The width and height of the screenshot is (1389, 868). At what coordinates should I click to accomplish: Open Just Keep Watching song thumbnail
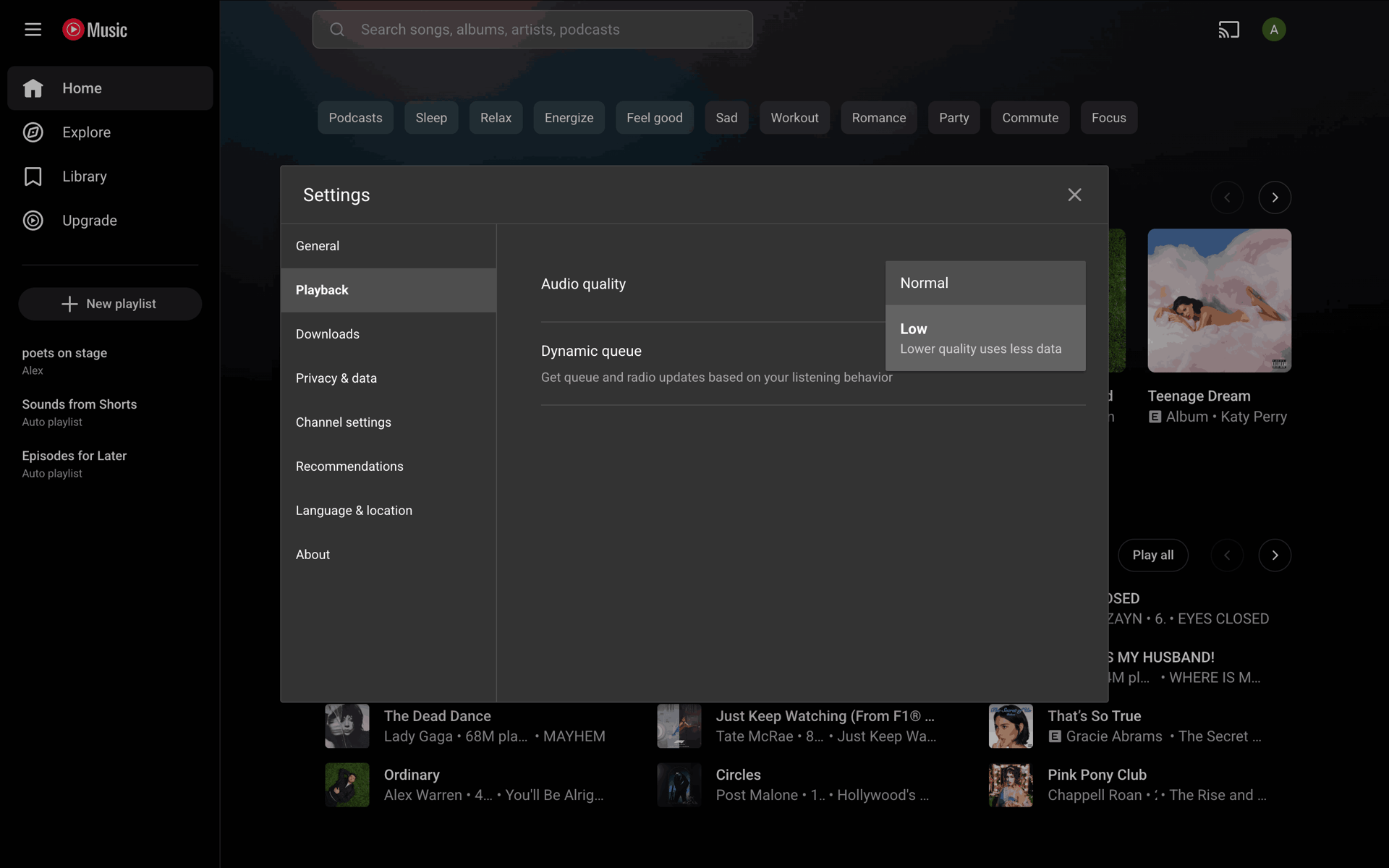[x=679, y=726]
